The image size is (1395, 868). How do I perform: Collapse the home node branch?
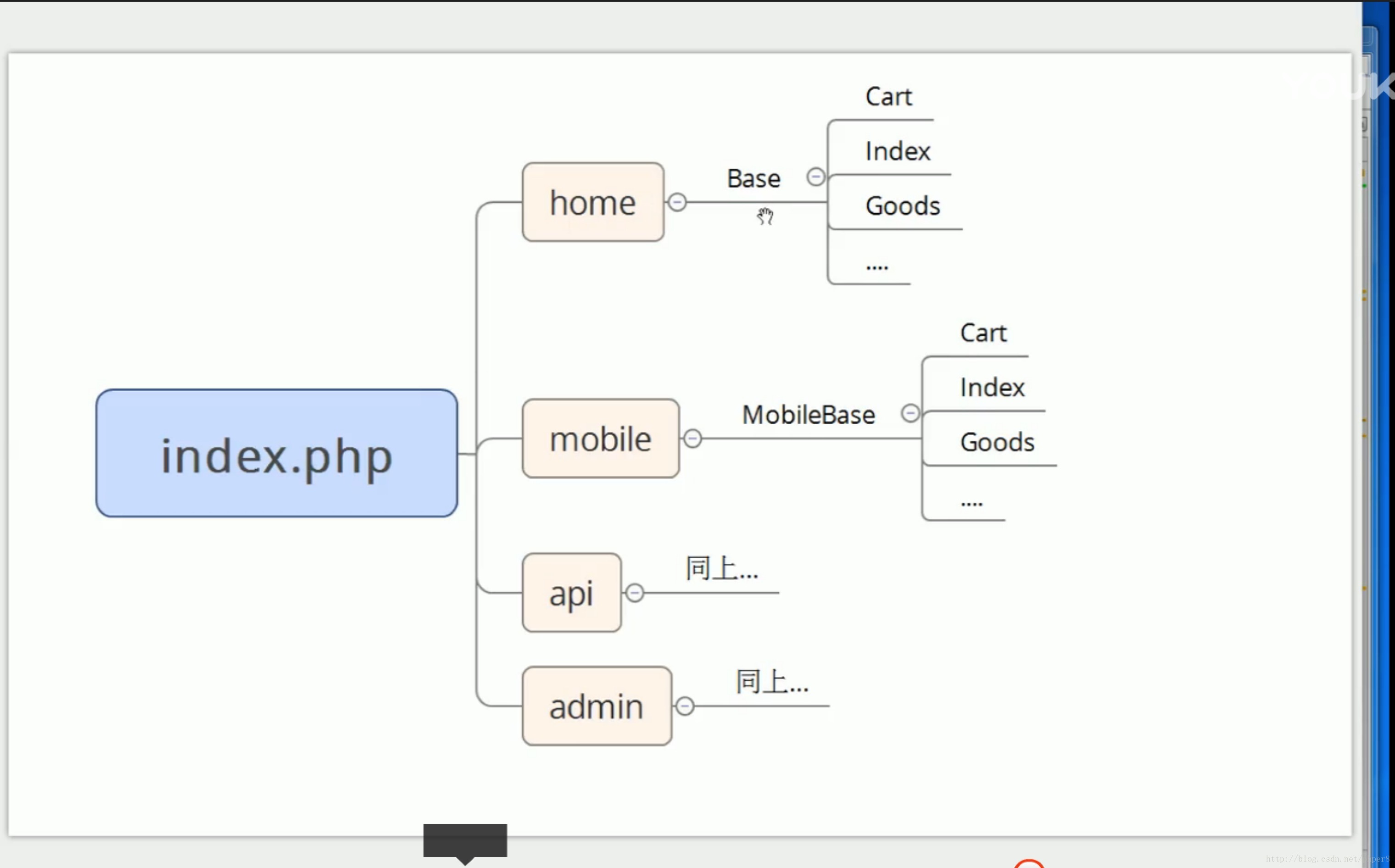(x=677, y=202)
